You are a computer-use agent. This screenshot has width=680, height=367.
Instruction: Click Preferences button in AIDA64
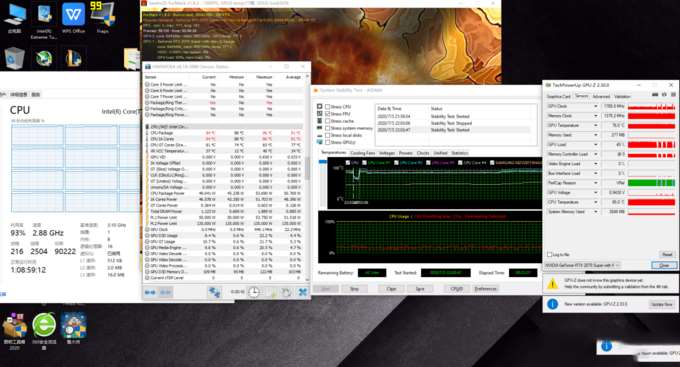[x=486, y=288]
